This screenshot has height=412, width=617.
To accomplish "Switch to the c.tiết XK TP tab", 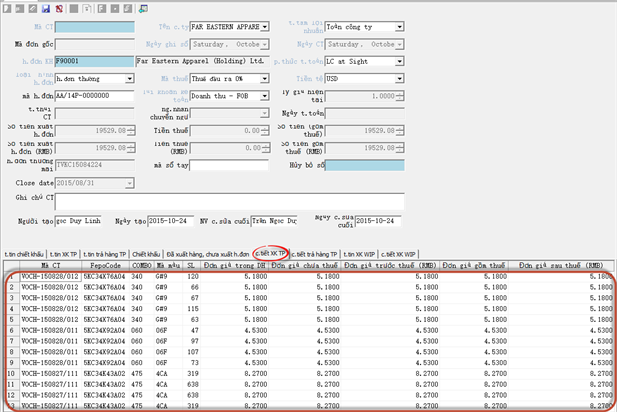I will (x=272, y=254).
